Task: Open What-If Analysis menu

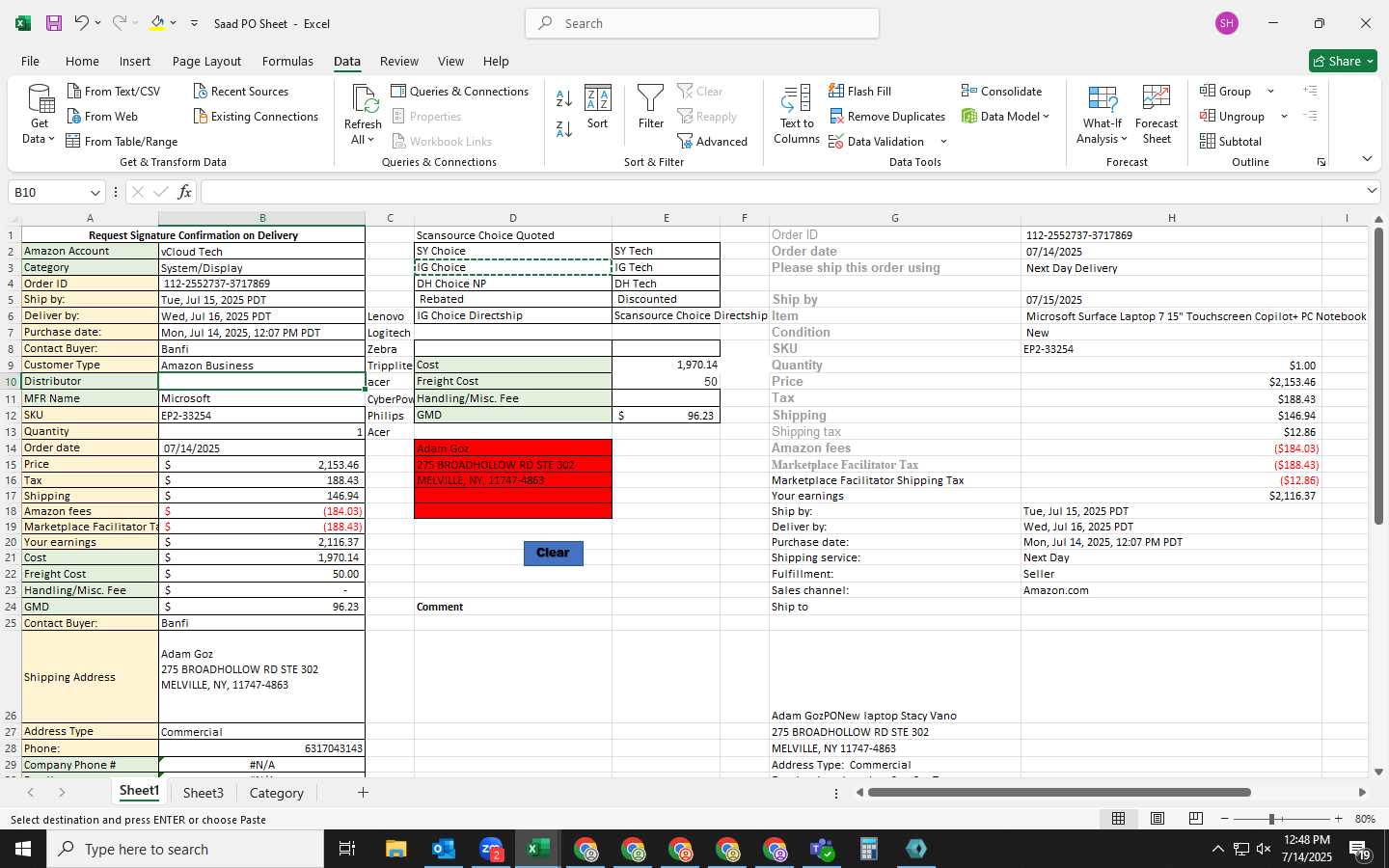Action: pos(1103,114)
